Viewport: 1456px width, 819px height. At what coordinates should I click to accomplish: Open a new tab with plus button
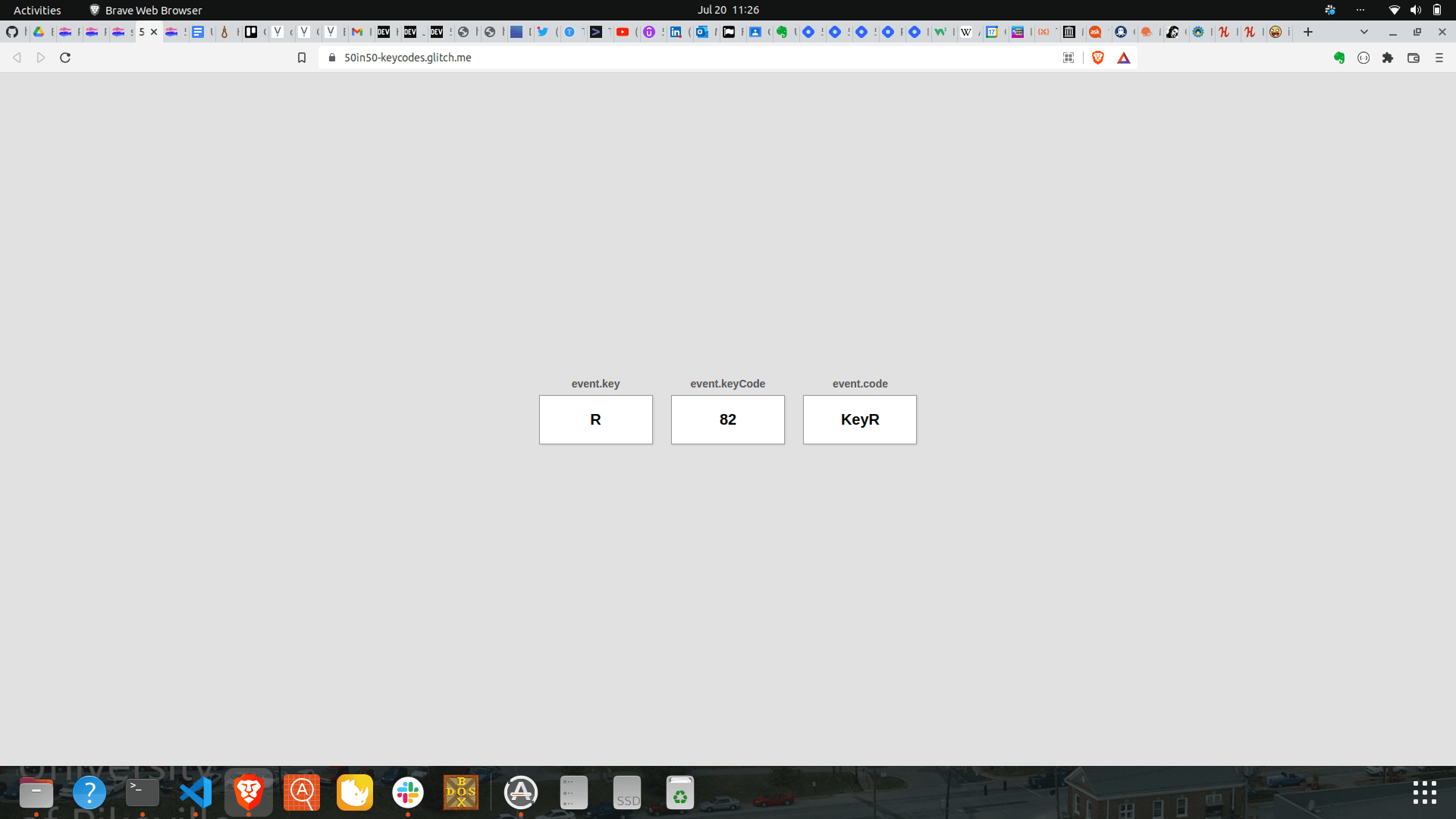1308,32
